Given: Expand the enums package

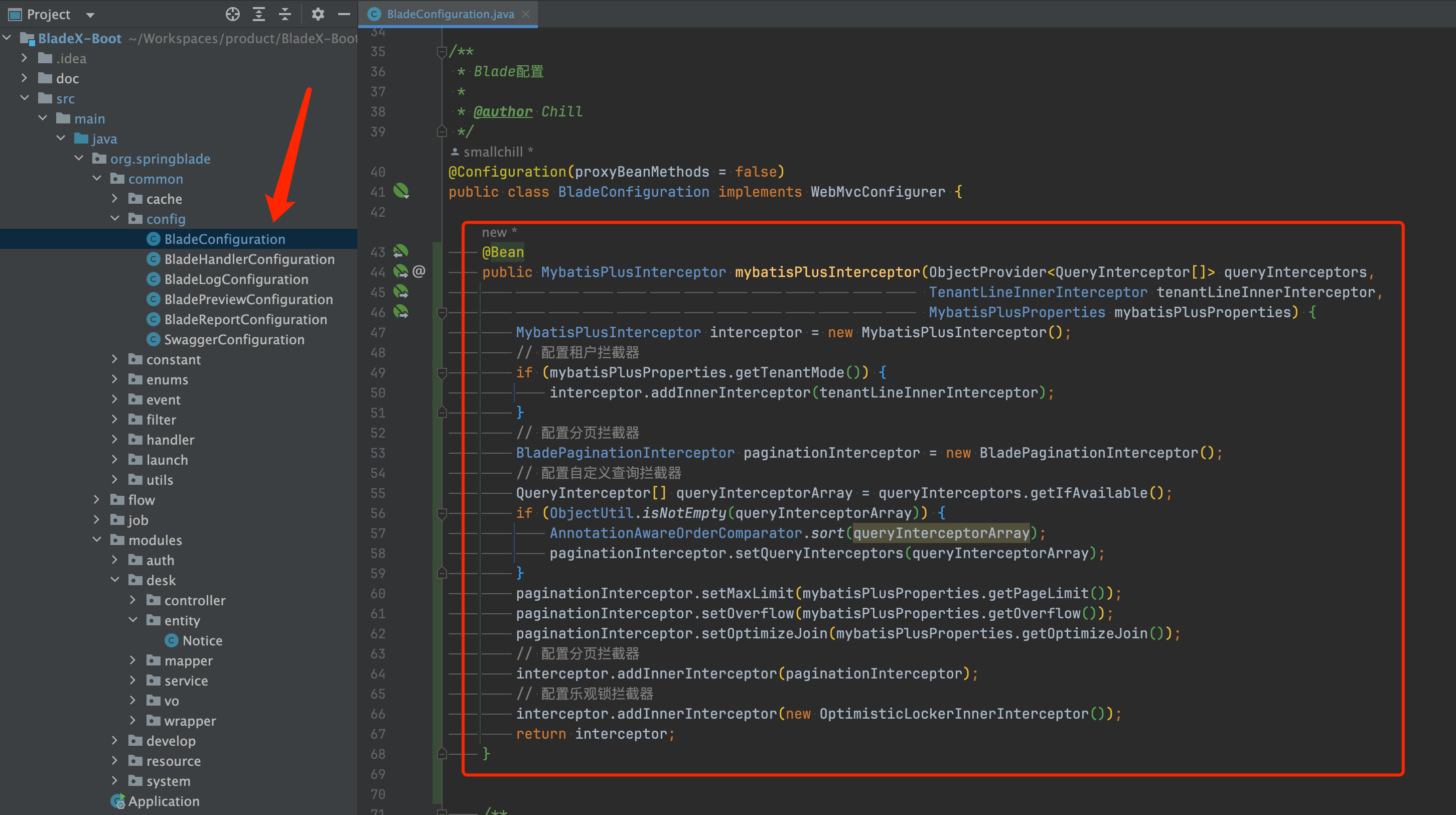Looking at the screenshot, I should tap(115, 379).
